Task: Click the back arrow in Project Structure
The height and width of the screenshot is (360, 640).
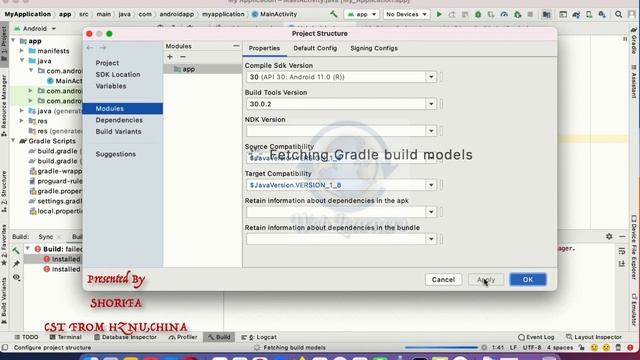Action: [x=90, y=48]
